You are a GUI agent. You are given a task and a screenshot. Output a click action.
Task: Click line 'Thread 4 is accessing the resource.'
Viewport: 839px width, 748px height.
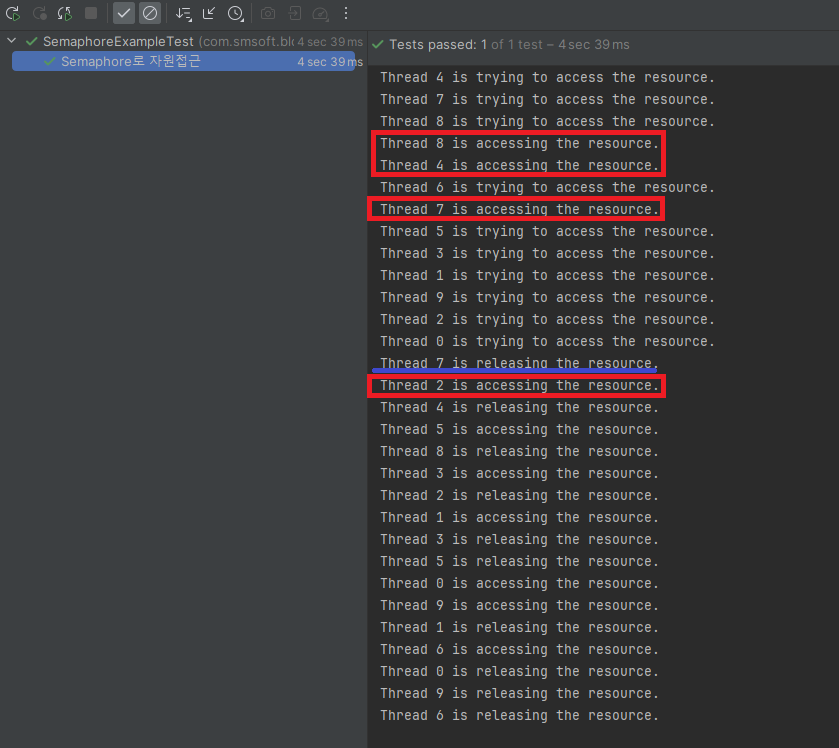tap(519, 165)
